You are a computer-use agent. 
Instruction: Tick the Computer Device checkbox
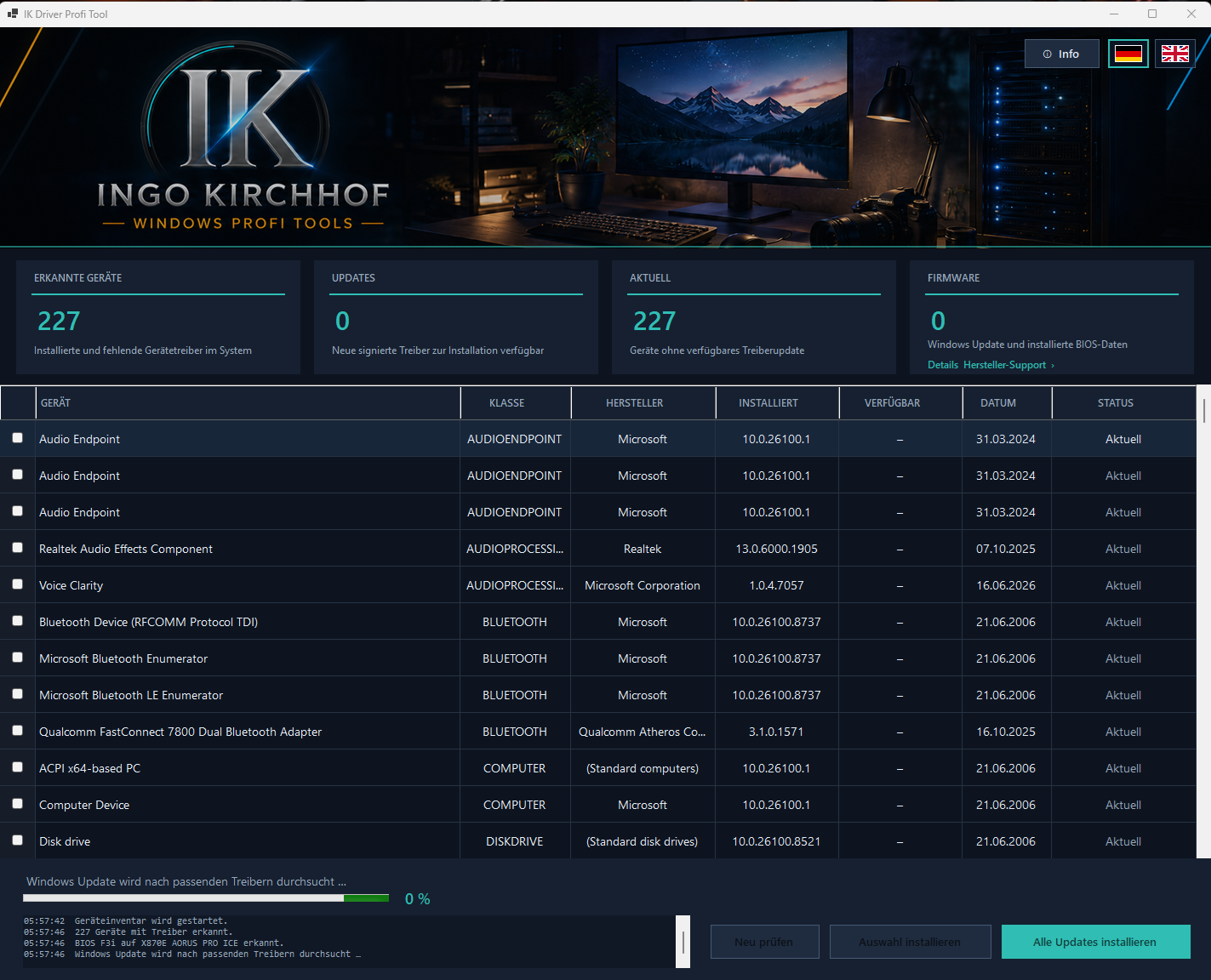(x=17, y=804)
